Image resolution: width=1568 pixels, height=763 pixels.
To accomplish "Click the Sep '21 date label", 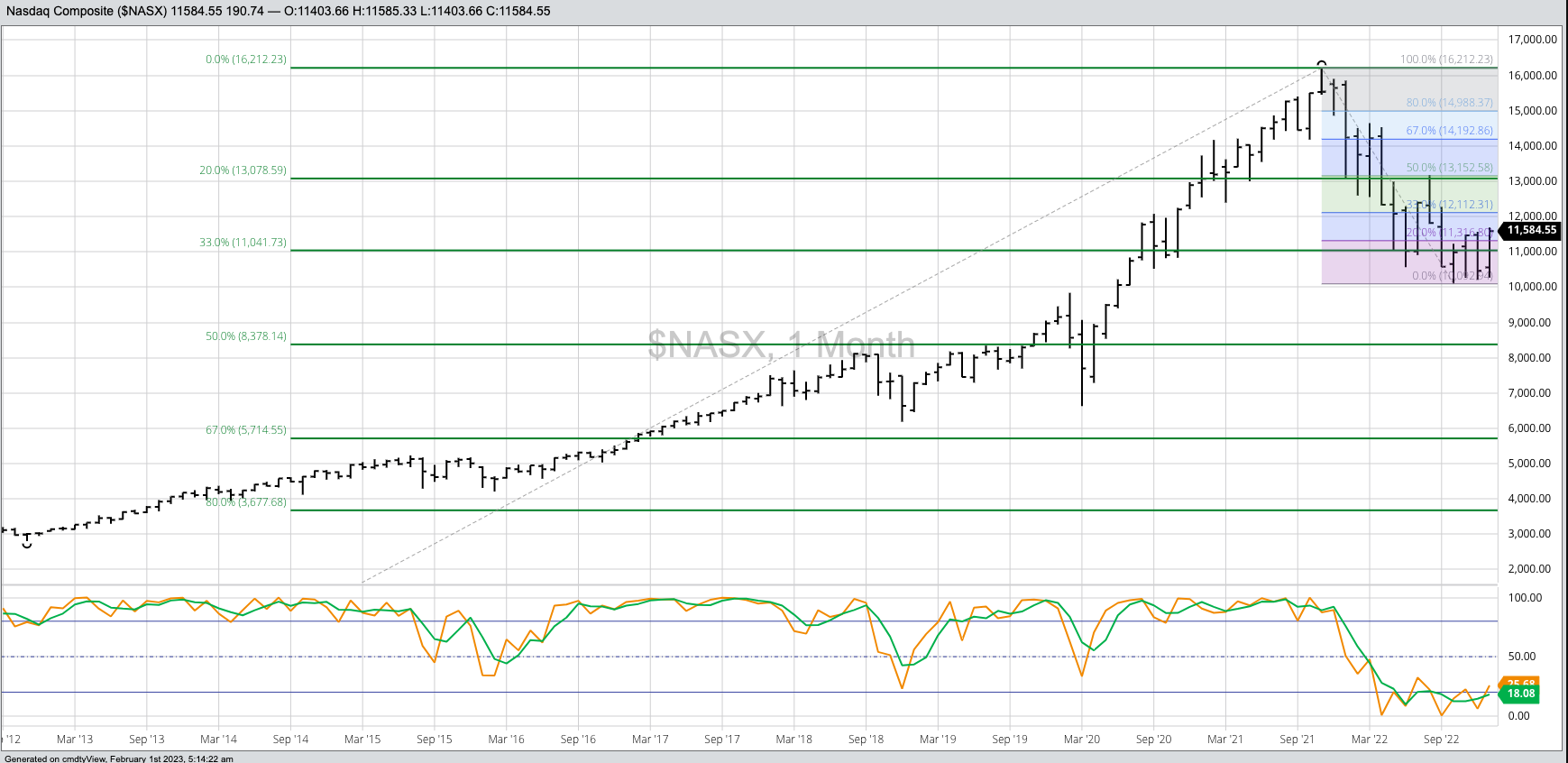I will click(1297, 740).
